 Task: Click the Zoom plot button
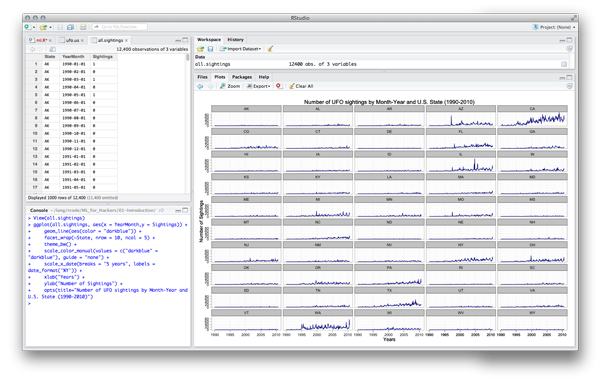[x=230, y=86]
